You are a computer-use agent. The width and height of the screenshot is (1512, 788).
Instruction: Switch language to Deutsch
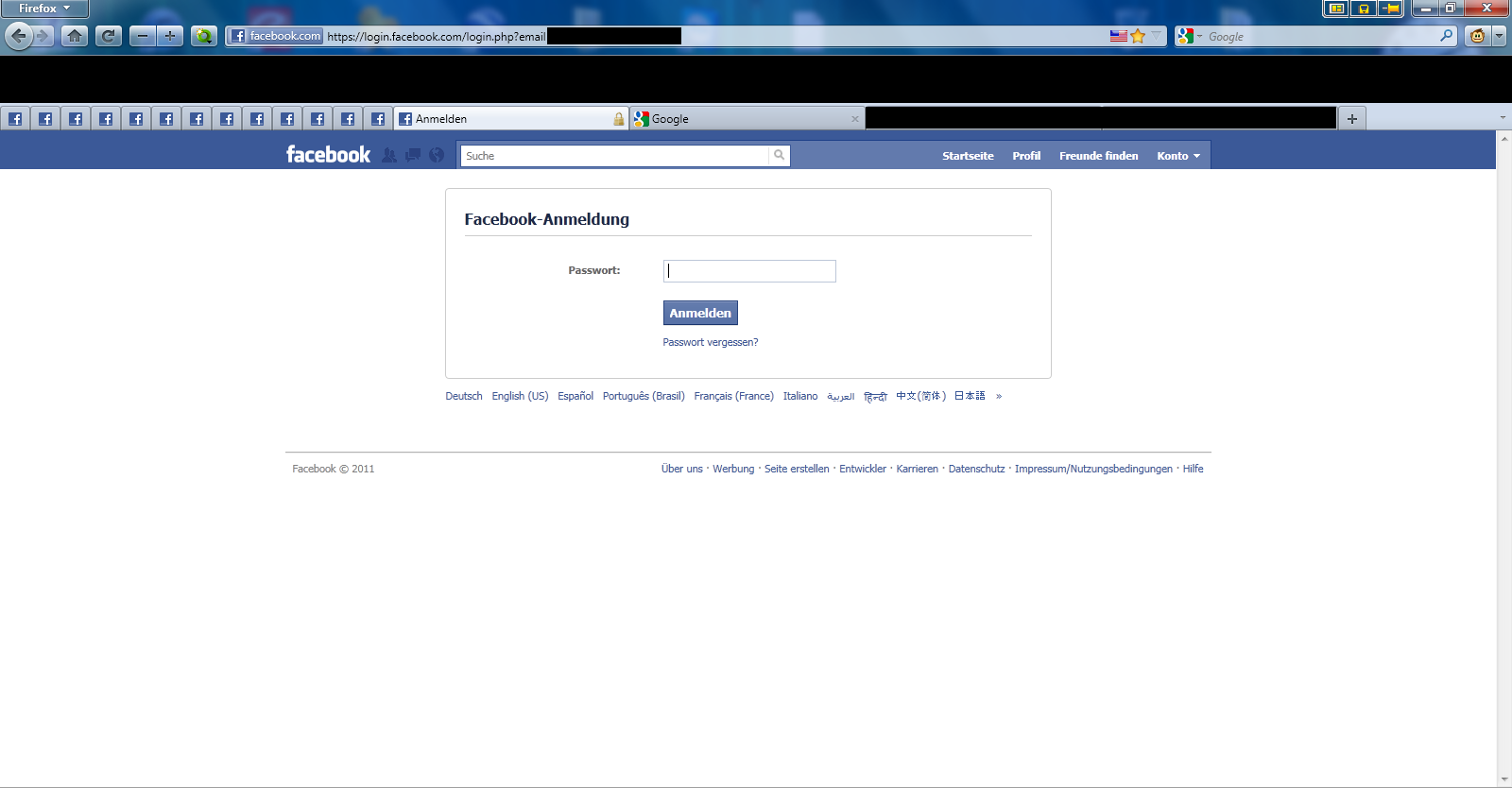pos(464,396)
